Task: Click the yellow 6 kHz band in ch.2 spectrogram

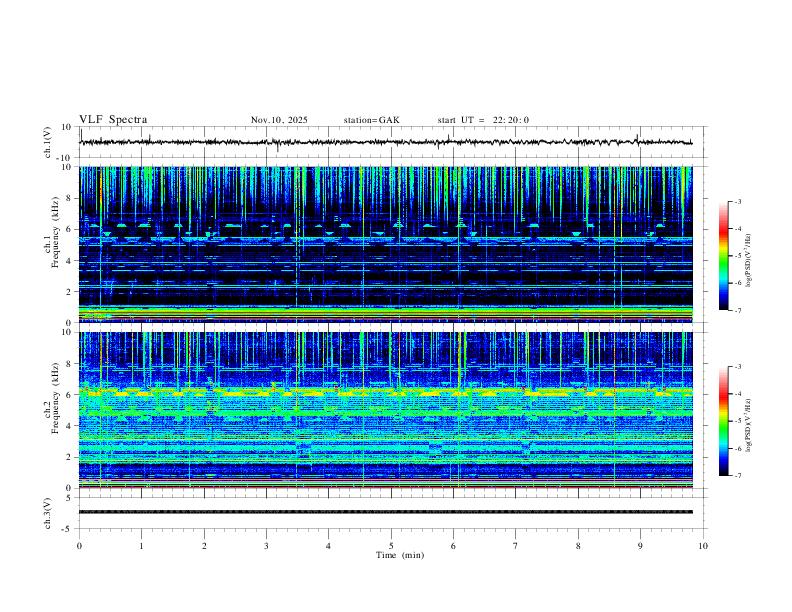Action: (x=386, y=392)
